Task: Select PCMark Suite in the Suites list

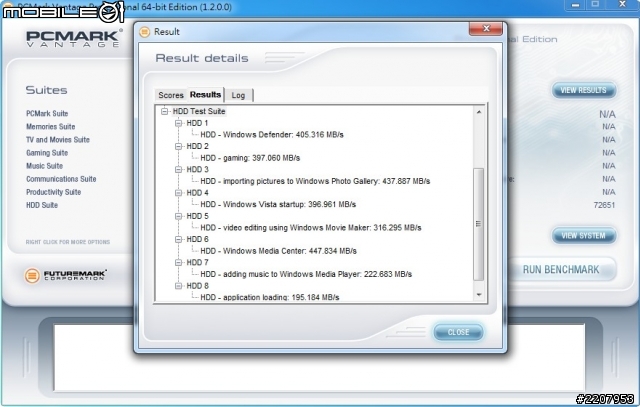Action: point(47,113)
